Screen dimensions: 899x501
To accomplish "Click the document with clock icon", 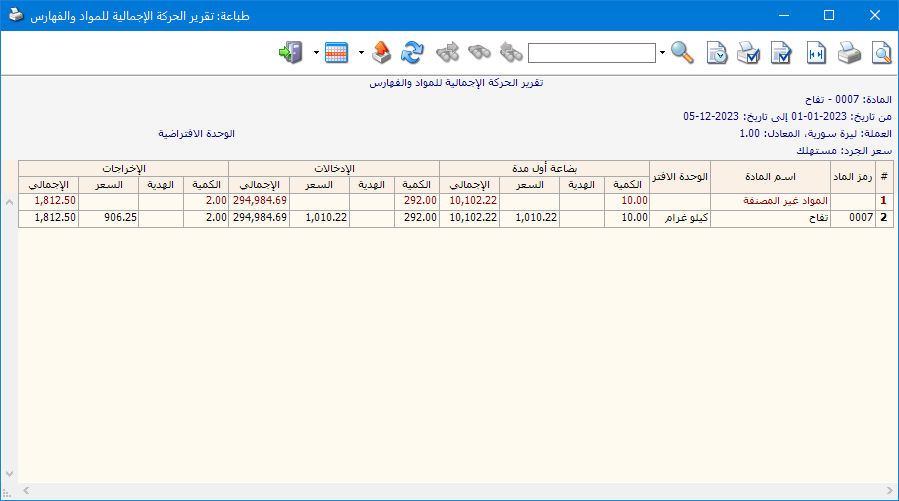I will point(717,53).
